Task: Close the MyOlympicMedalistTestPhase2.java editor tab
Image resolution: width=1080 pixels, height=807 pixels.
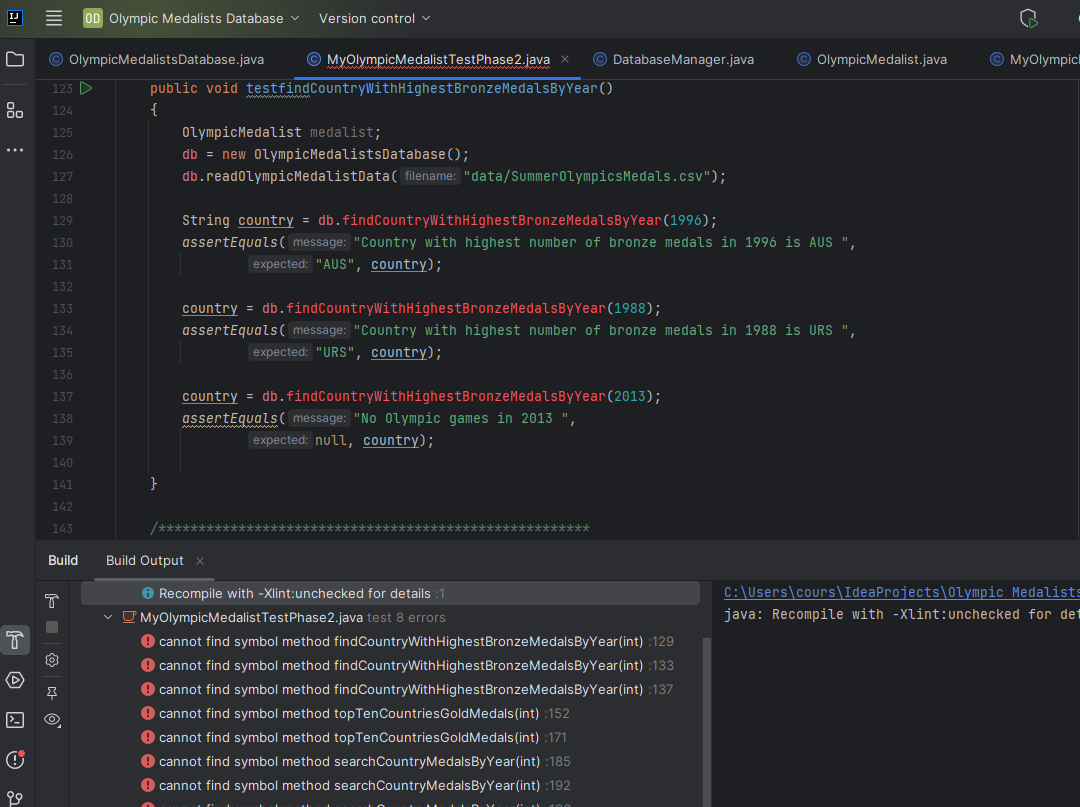Action: [x=566, y=60]
